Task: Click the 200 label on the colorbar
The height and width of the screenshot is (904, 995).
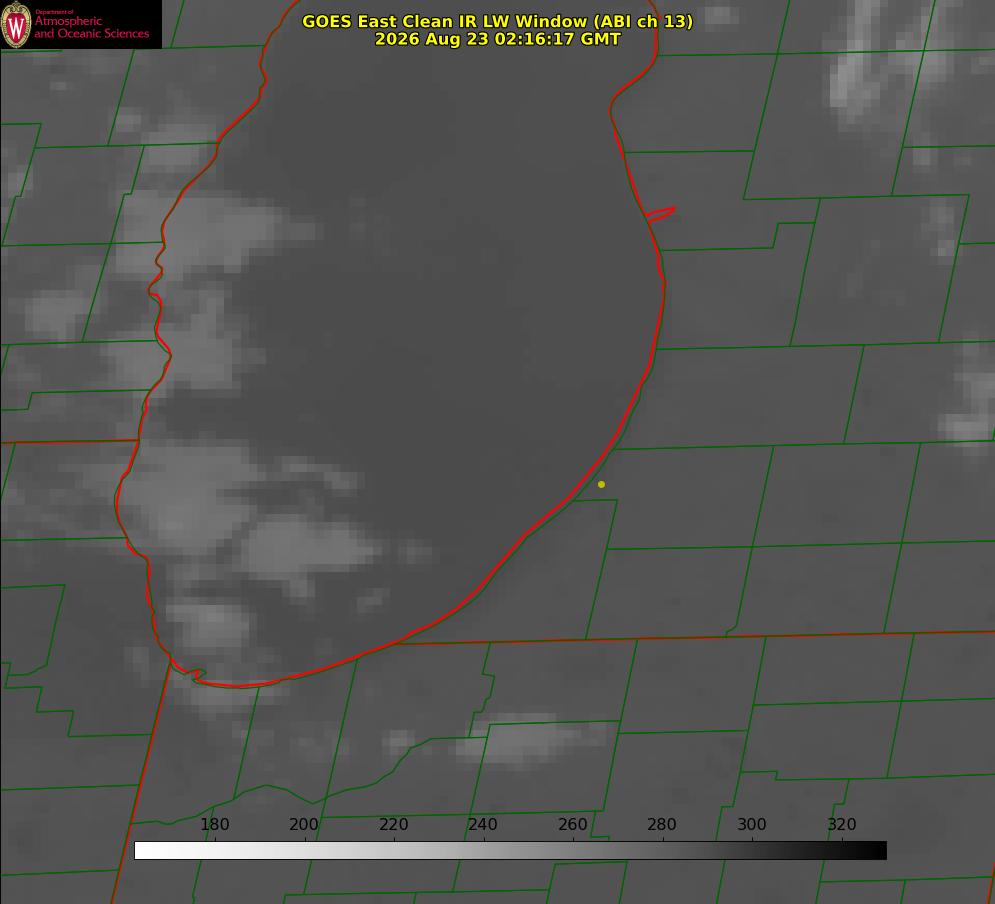Action: point(303,824)
